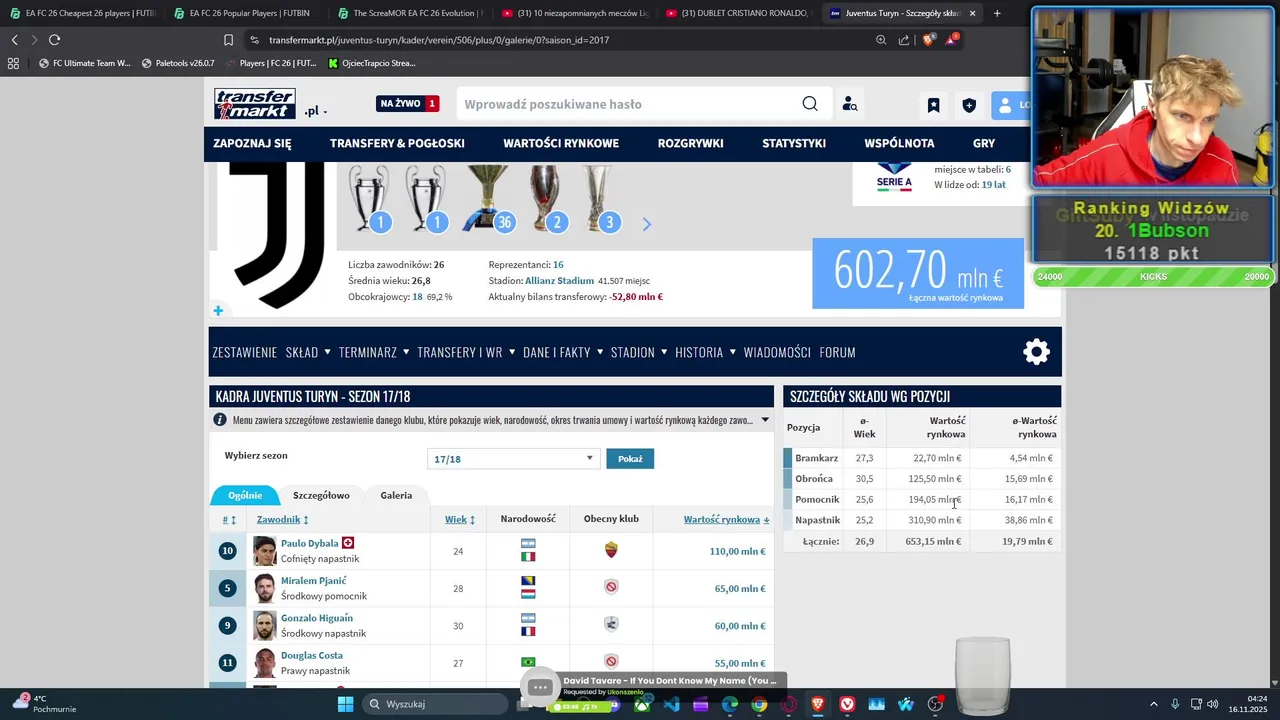This screenshot has height=720, width=1280.
Task: Open Chrome from the taskbar
Action: point(759,704)
